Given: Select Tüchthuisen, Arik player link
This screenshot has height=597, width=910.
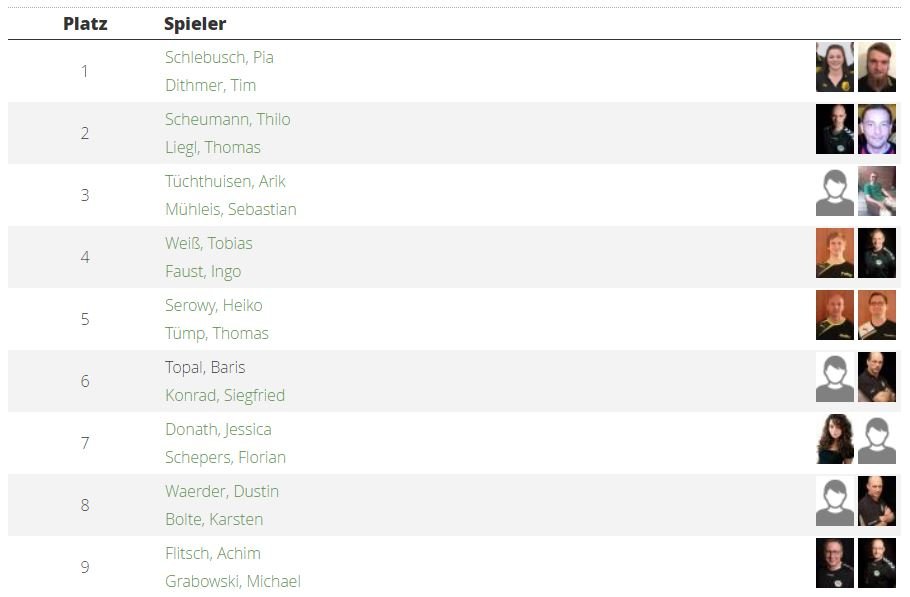Looking at the screenshot, I should 225,181.
